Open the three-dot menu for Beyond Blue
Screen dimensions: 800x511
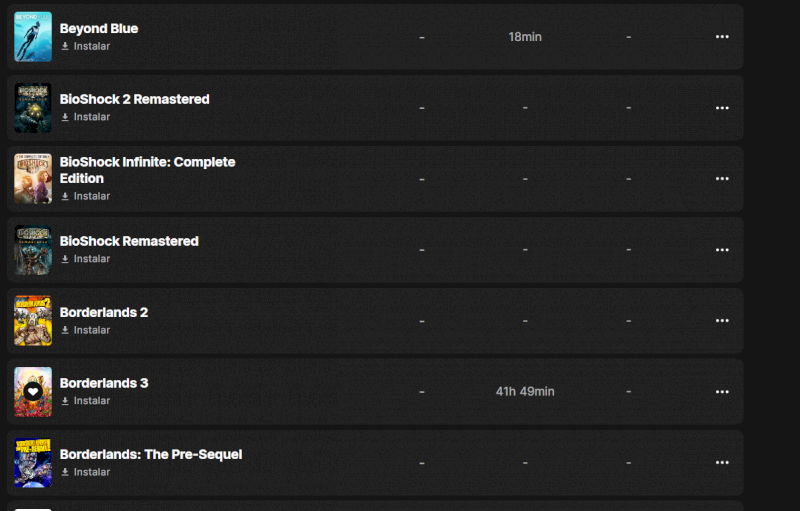(x=722, y=37)
